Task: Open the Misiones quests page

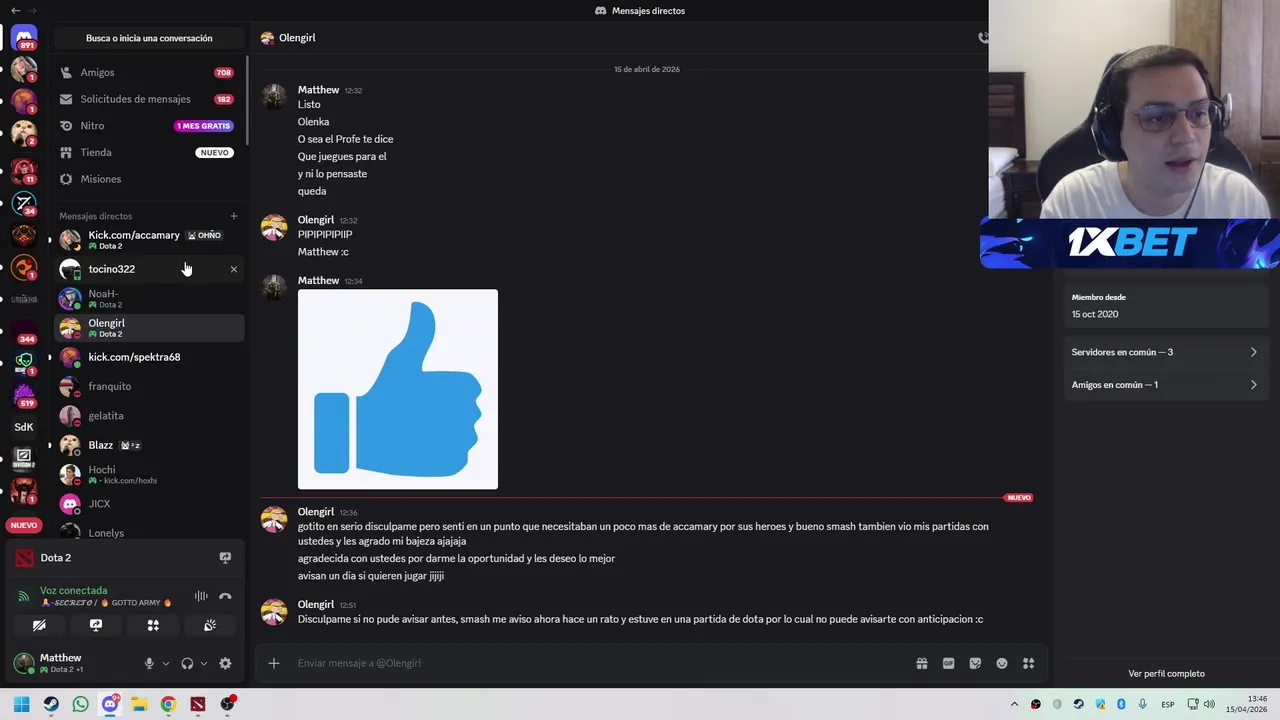Action: click(148, 179)
